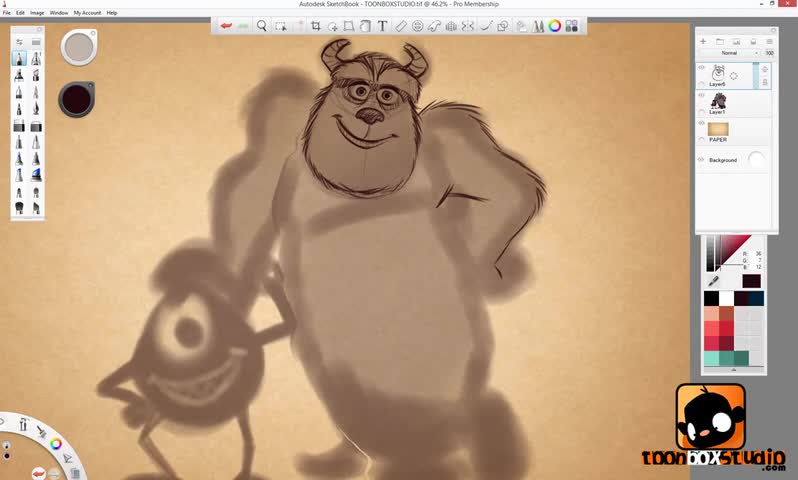Image resolution: width=798 pixels, height=480 pixels.
Task: Pick the dark blue palette swatch
Action: coord(756,298)
